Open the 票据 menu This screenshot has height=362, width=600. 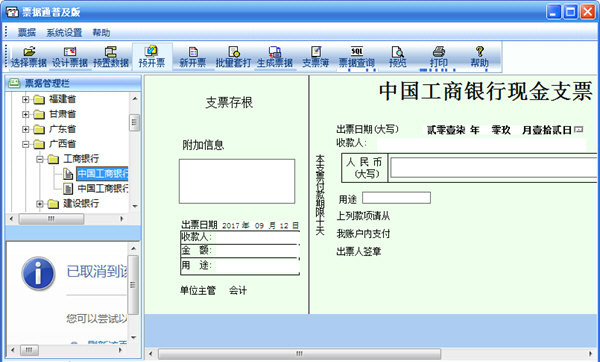point(27,33)
